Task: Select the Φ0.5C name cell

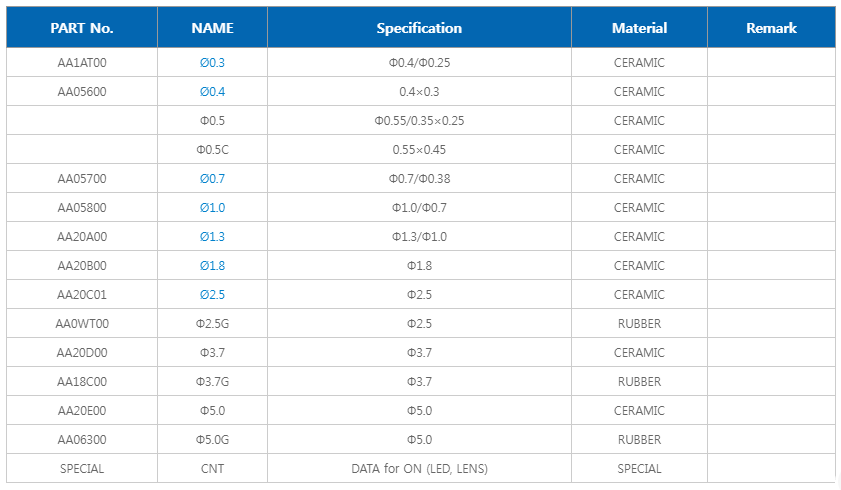Action: [x=212, y=150]
